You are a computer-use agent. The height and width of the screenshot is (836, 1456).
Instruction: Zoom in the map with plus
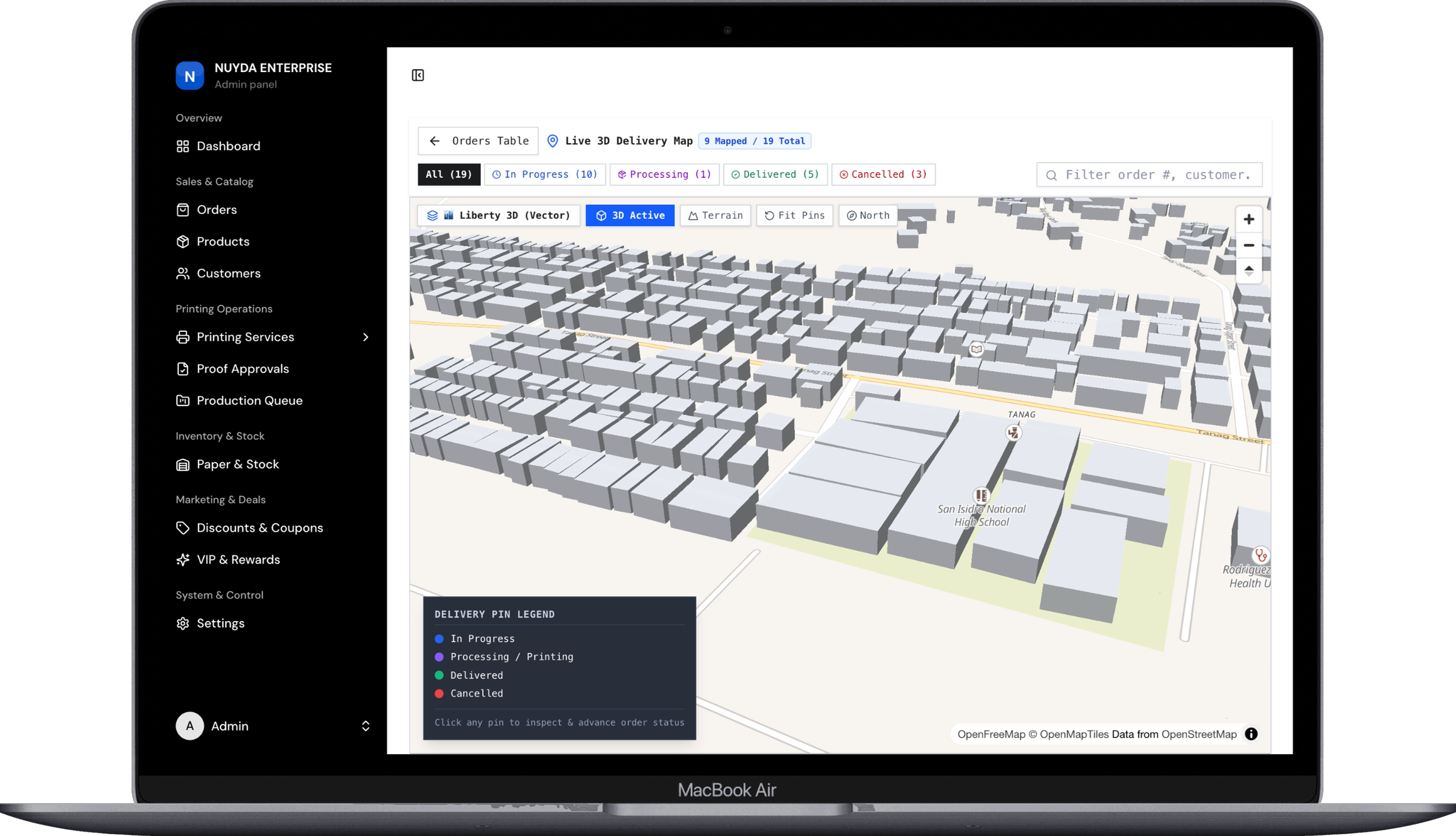tap(1249, 219)
